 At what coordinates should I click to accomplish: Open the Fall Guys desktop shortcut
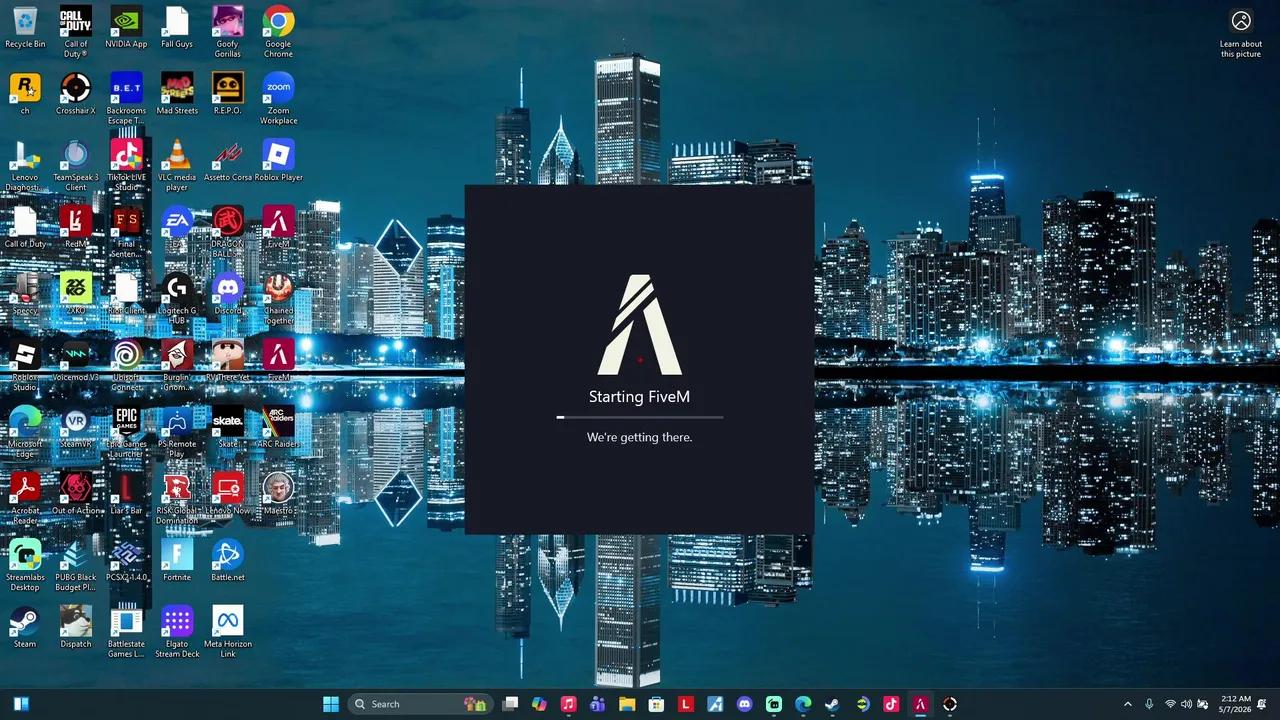point(177,28)
